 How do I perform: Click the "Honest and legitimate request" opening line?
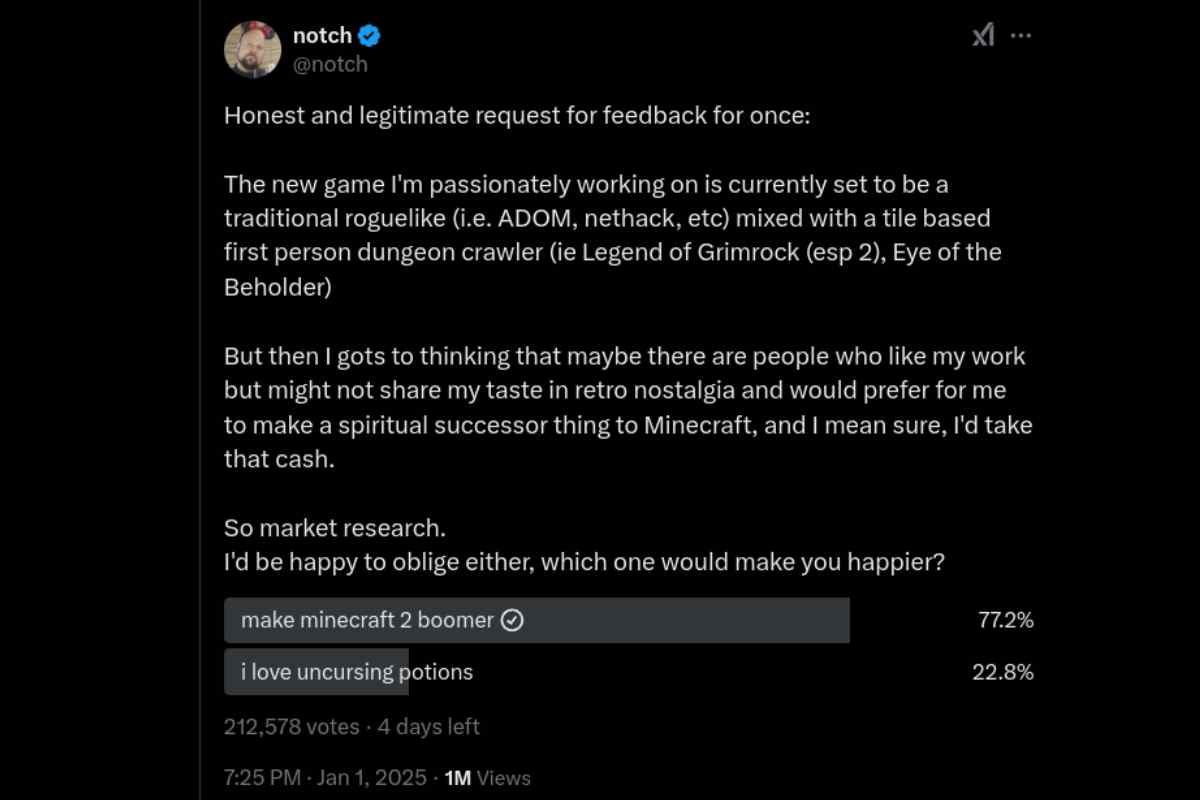coord(516,115)
